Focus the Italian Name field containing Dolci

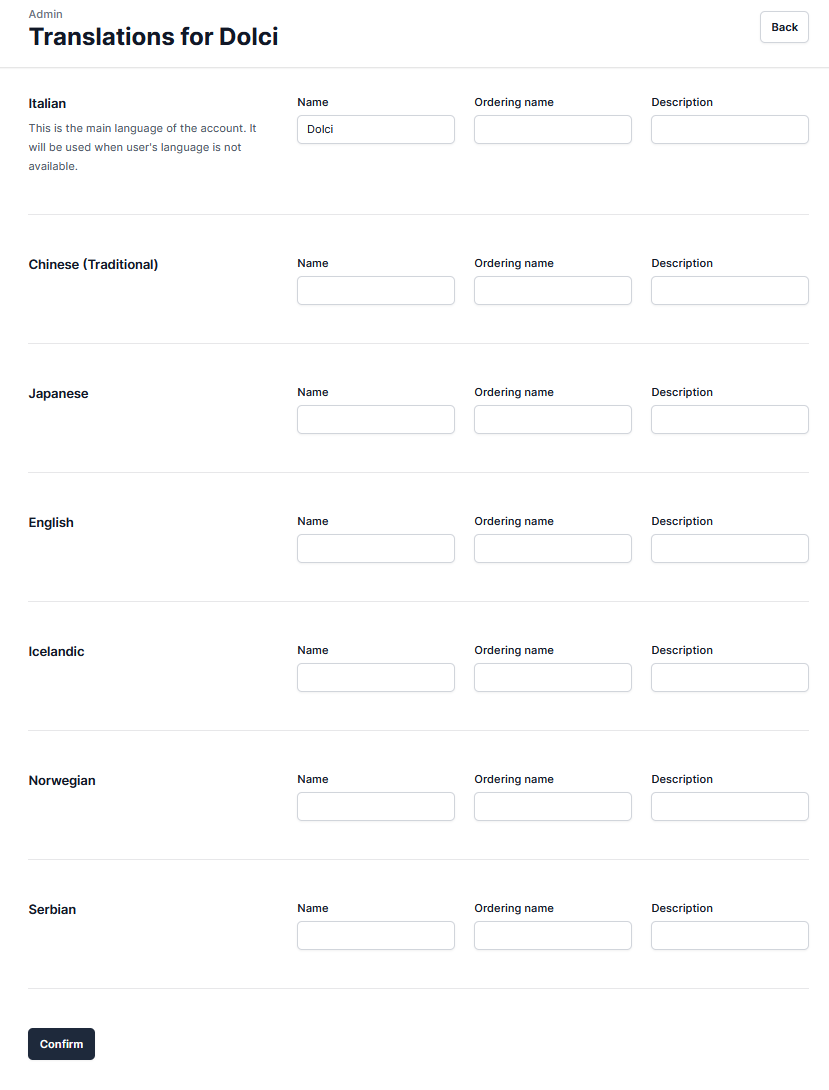point(375,129)
